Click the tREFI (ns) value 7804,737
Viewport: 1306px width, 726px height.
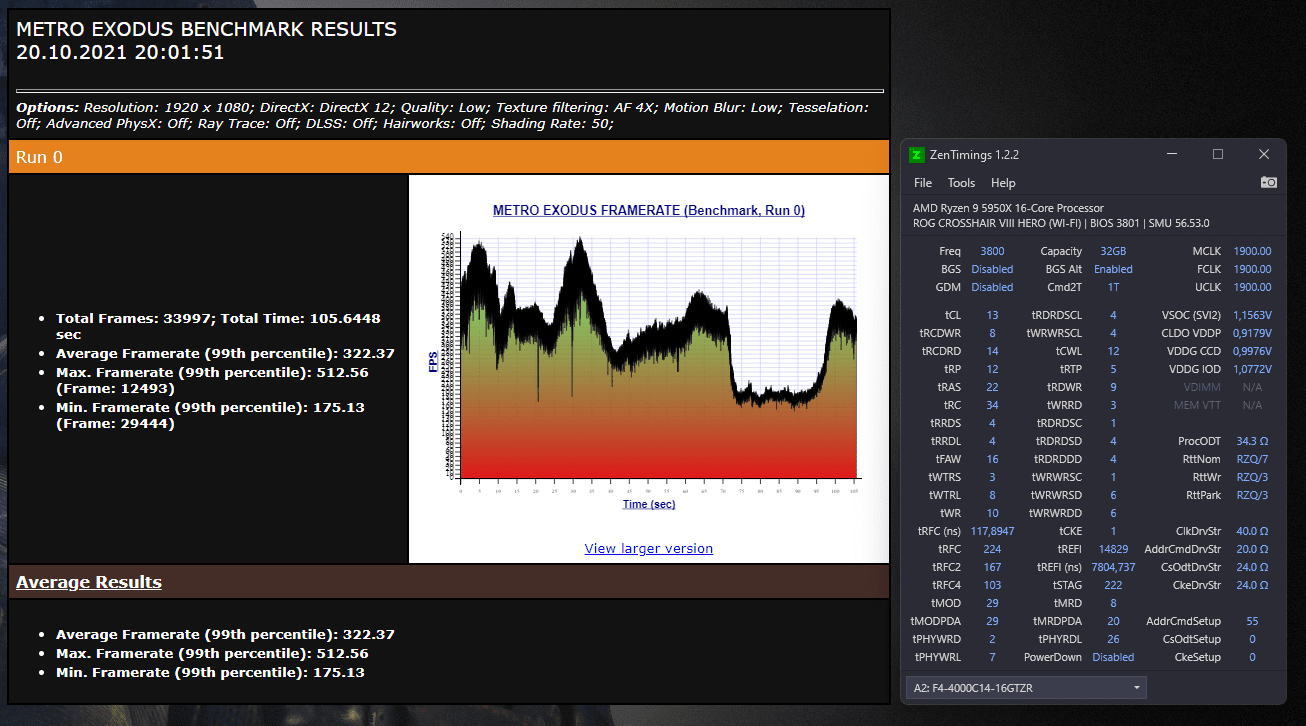[1113, 567]
